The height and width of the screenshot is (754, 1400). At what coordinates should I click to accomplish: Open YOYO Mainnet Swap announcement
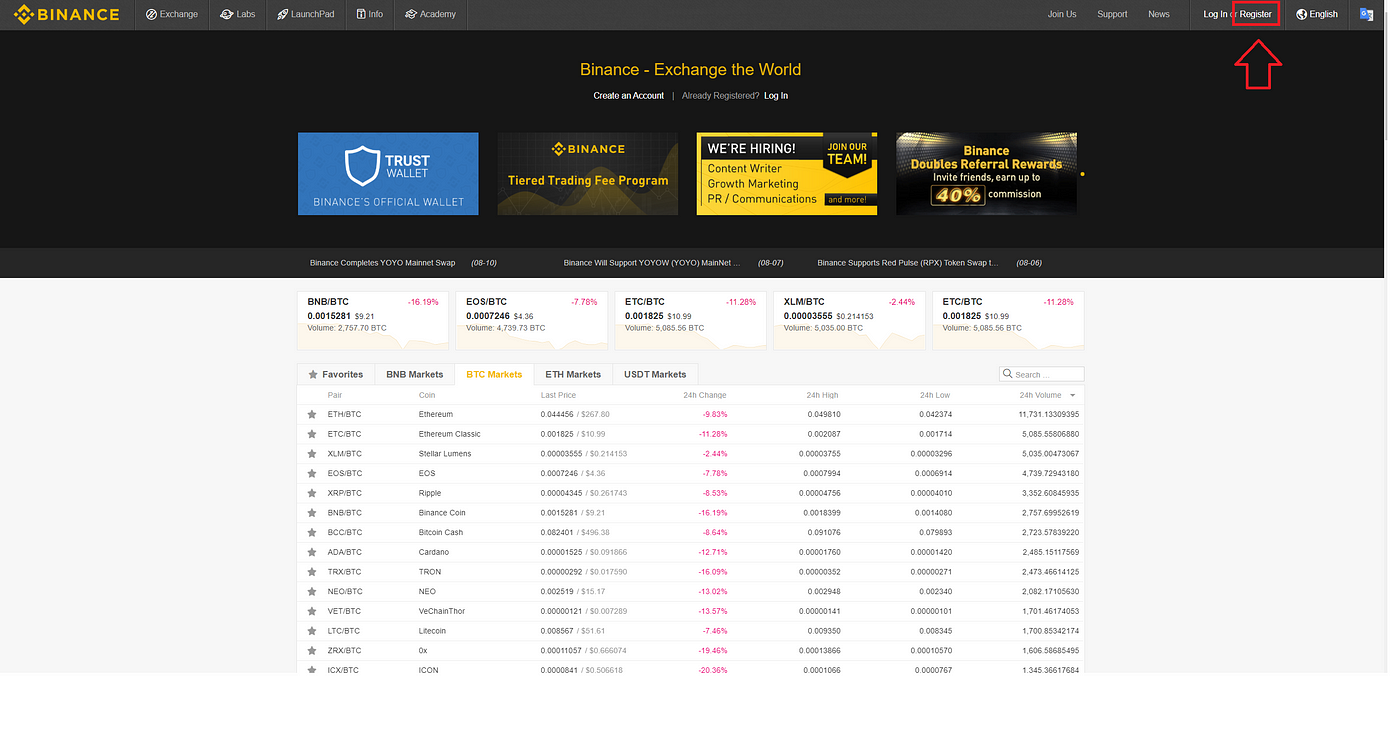point(382,263)
